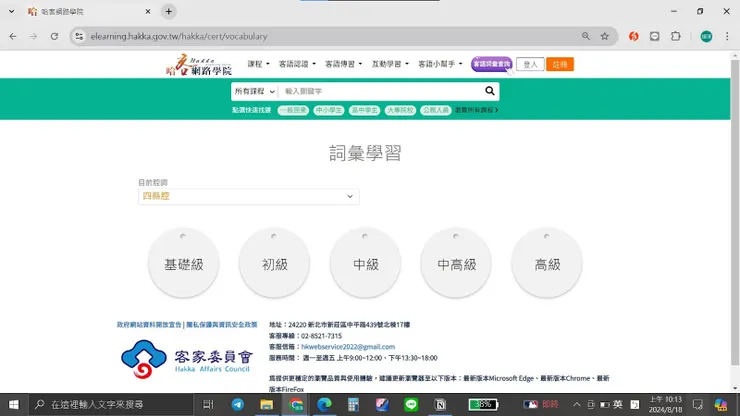Select the 中小學生 quick filter tag
The image size is (740, 416).
click(x=329, y=110)
